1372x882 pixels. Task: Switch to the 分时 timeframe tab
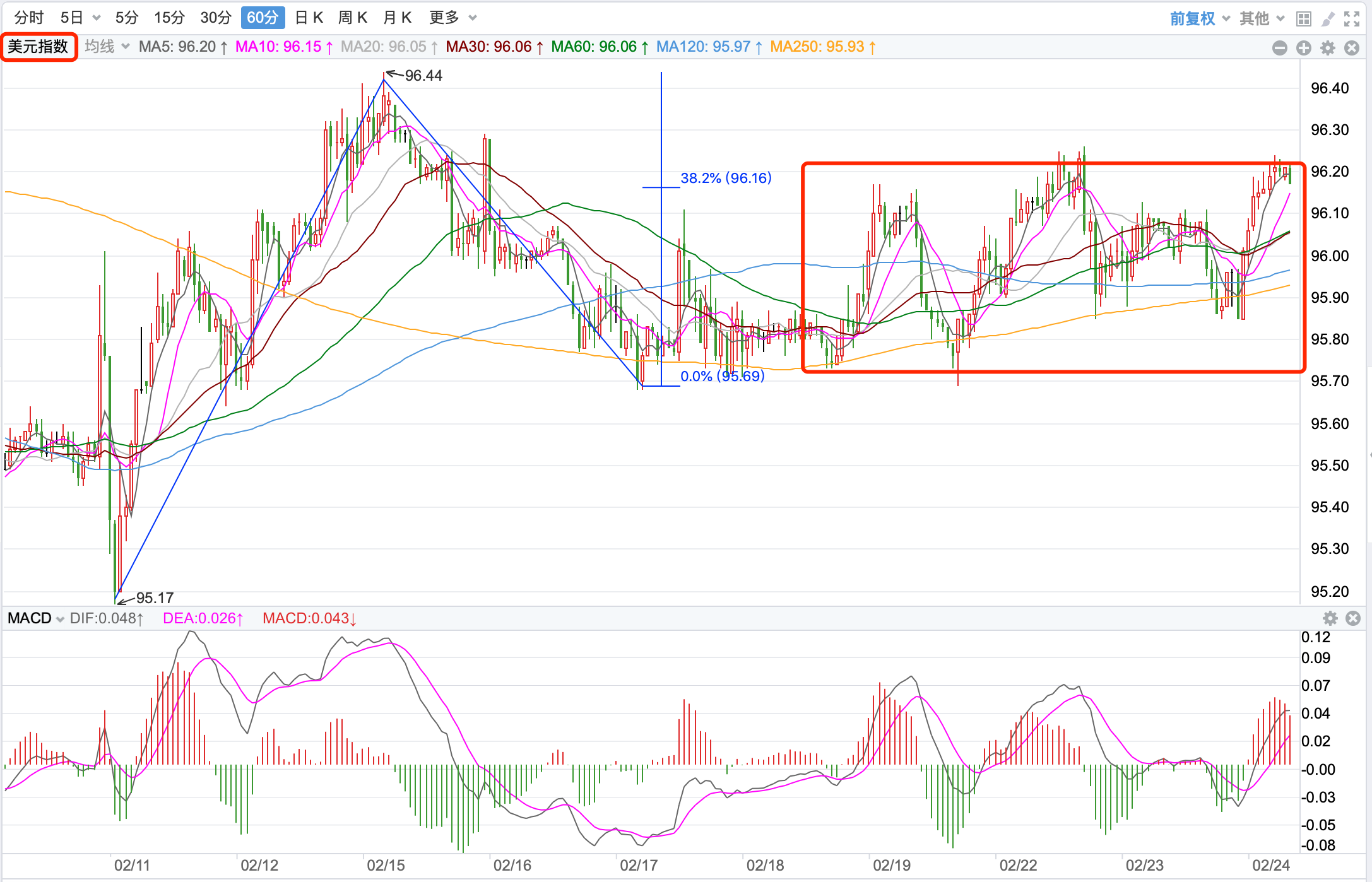pyautogui.click(x=29, y=18)
